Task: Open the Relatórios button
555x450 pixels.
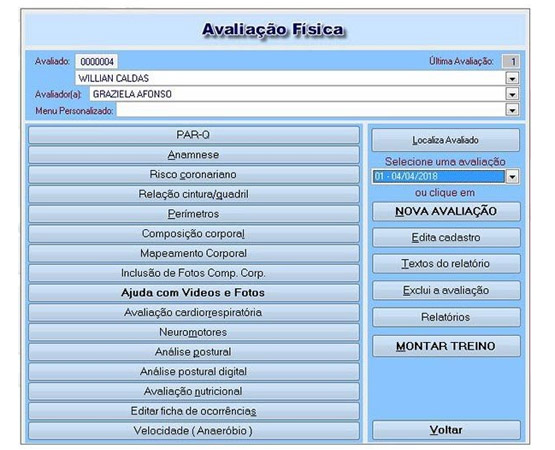Action: [x=446, y=317]
